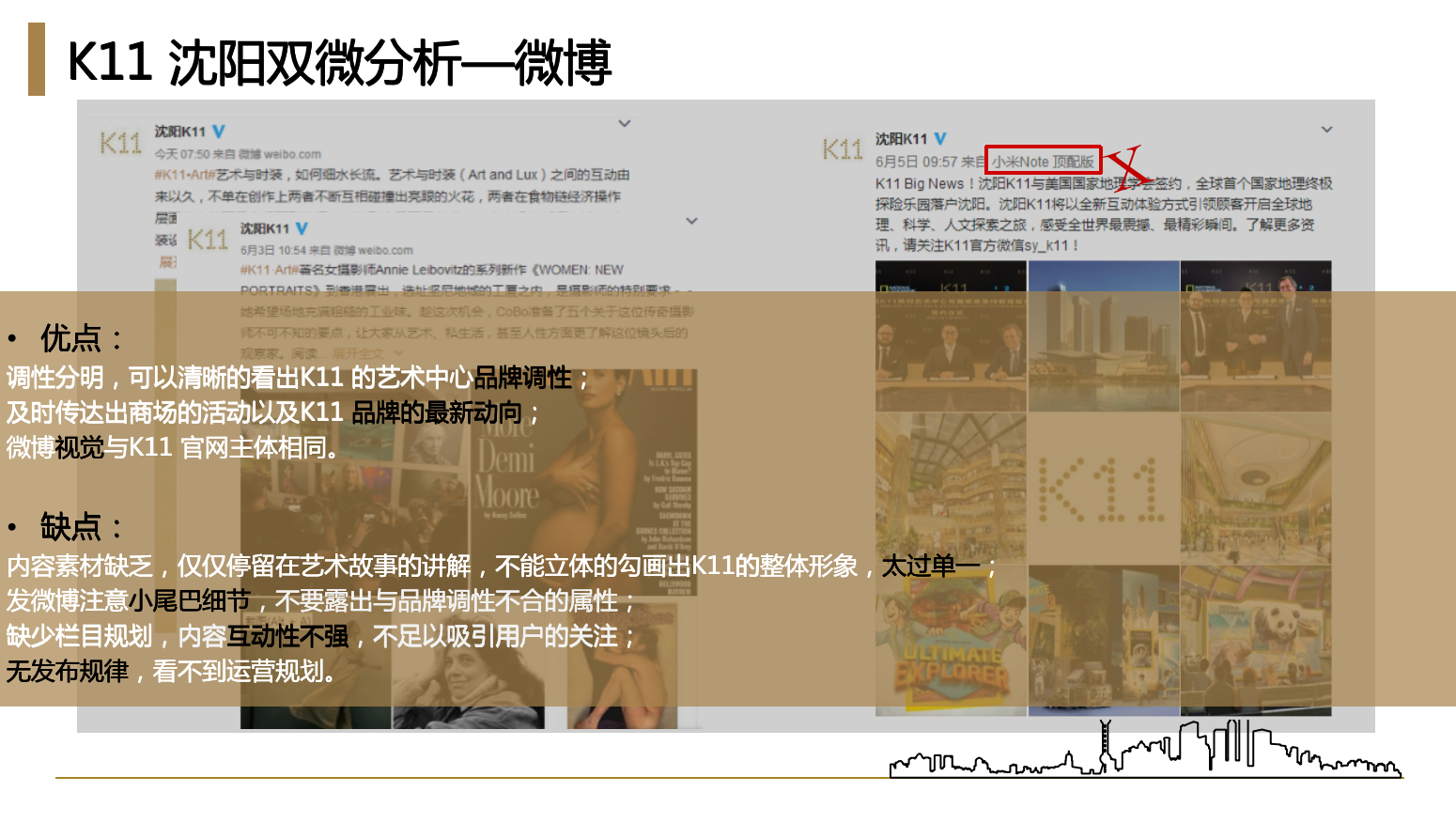1456x823 pixels.
Task: Click the line 微博视觉与K11 官网主体相同
Action: pos(174,447)
